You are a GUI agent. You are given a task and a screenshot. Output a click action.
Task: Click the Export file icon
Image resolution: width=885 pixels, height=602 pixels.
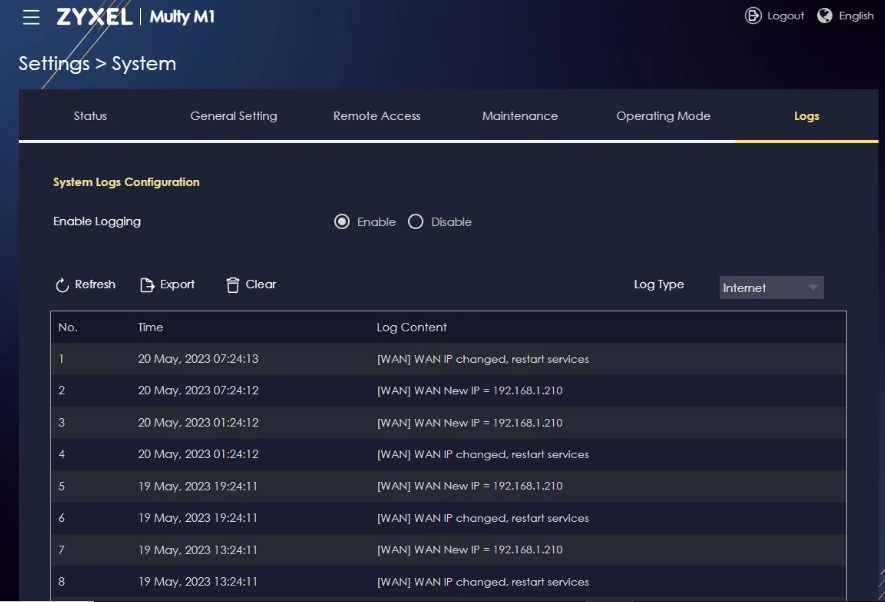(147, 285)
